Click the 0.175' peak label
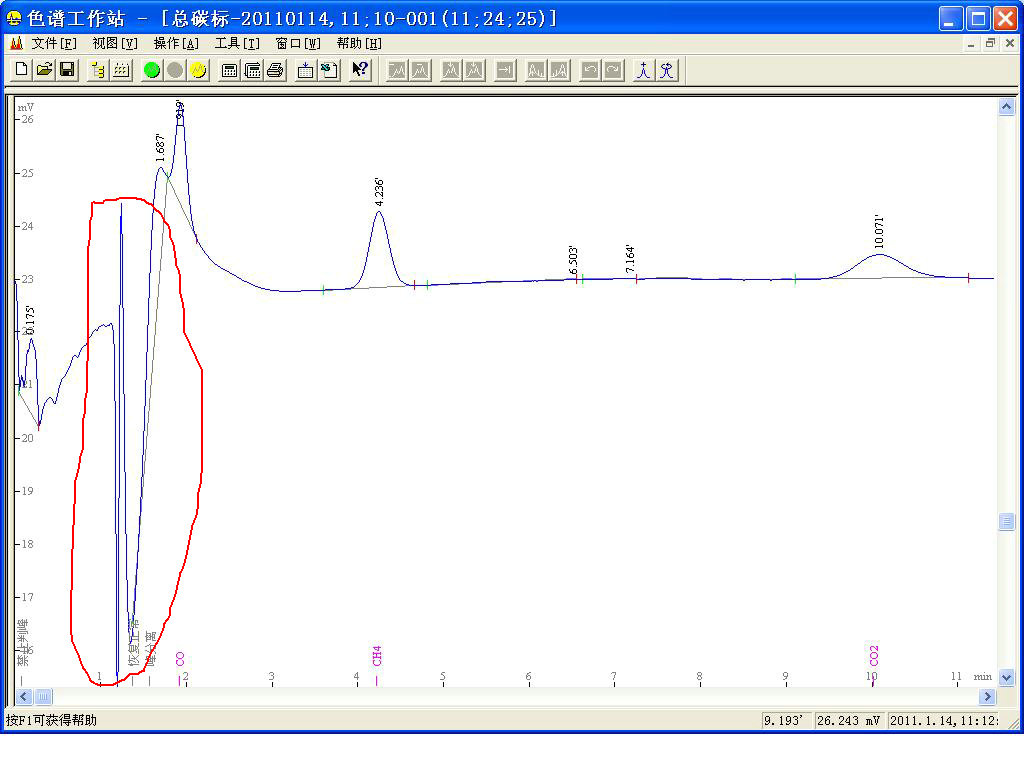 (30, 320)
